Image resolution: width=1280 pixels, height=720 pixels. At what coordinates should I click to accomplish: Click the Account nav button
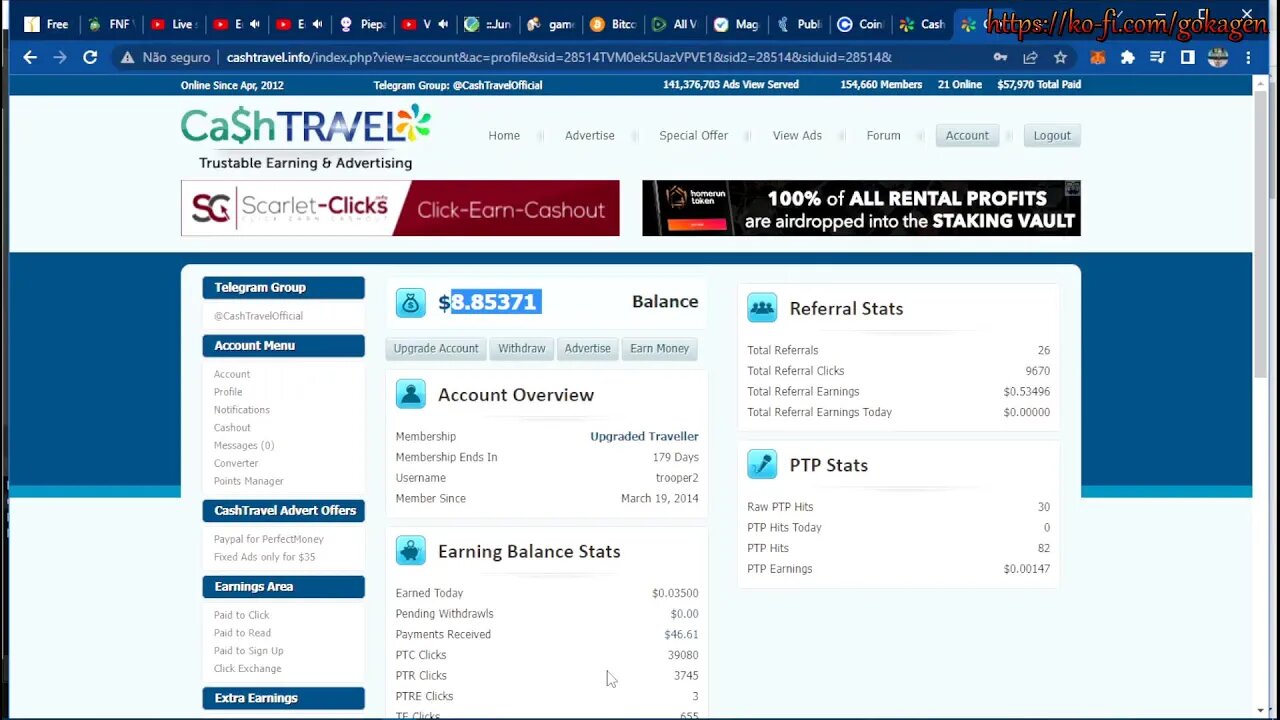coord(967,136)
